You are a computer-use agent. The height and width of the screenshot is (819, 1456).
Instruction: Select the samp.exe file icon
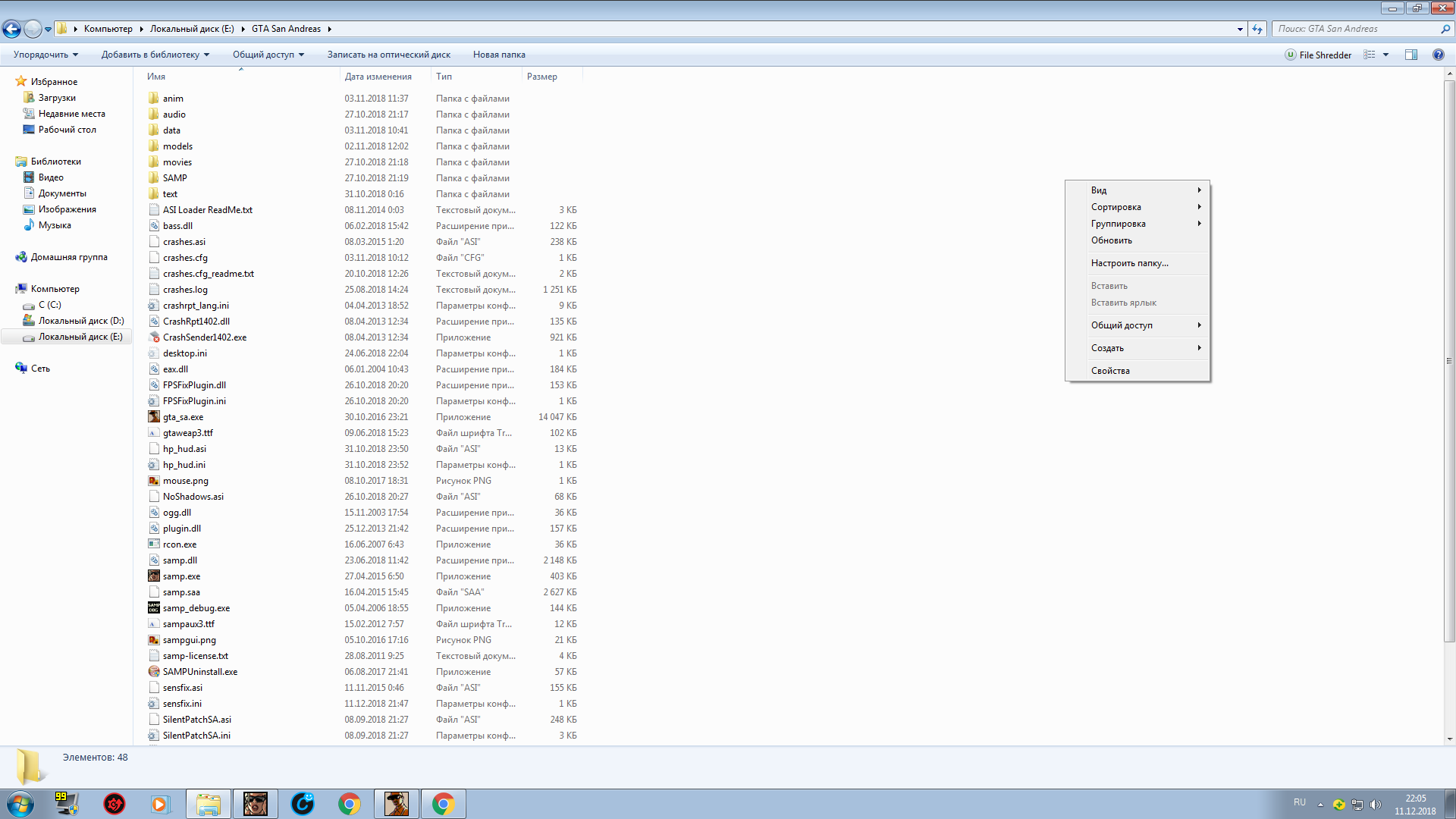[x=154, y=576]
